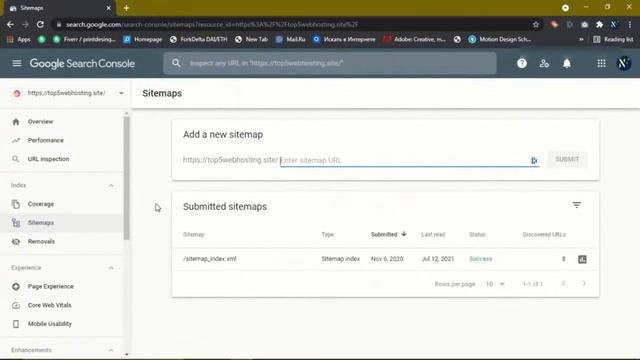
Task: Collapse the Enhancements section
Action: pyautogui.click(x=111, y=350)
